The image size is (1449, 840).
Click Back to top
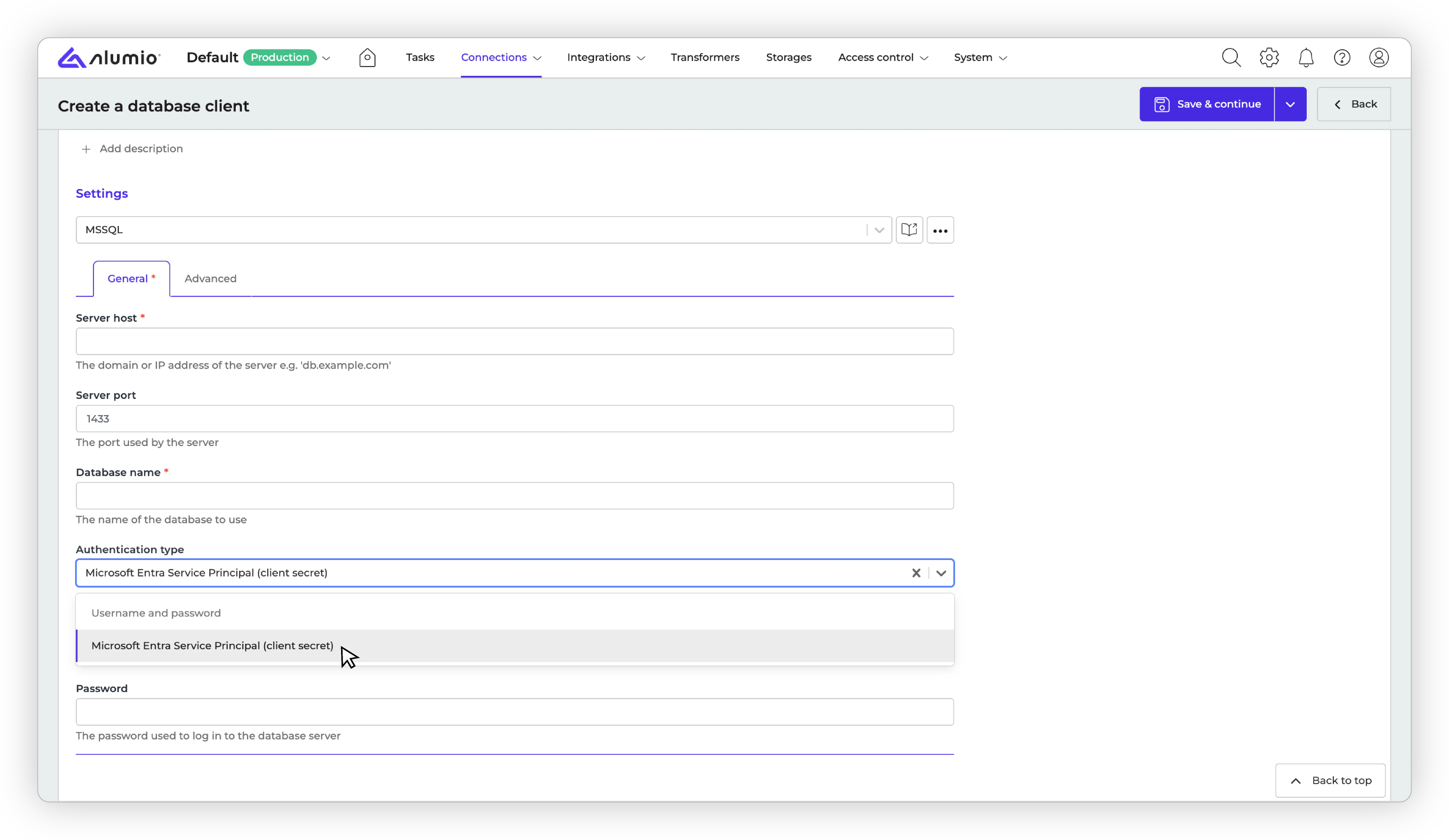coord(1330,780)
